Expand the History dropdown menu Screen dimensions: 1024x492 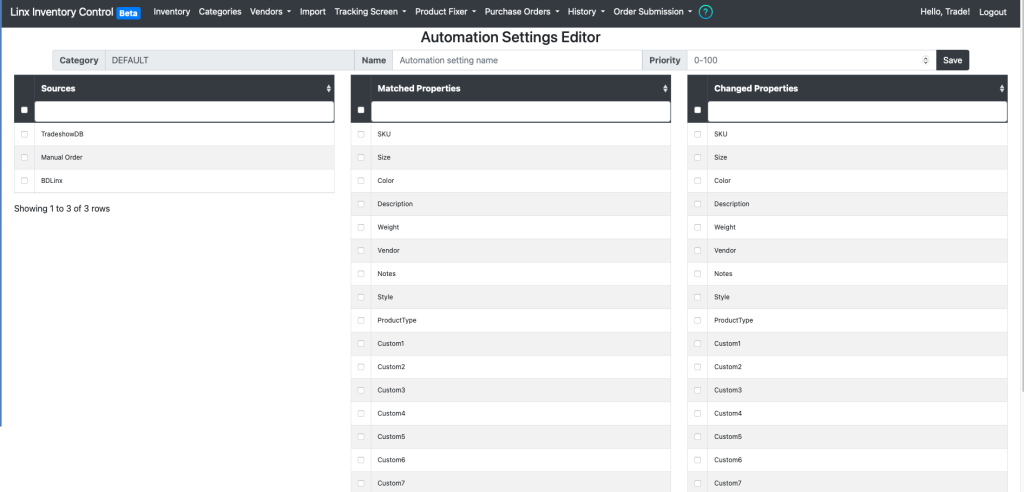pos(586,12)
